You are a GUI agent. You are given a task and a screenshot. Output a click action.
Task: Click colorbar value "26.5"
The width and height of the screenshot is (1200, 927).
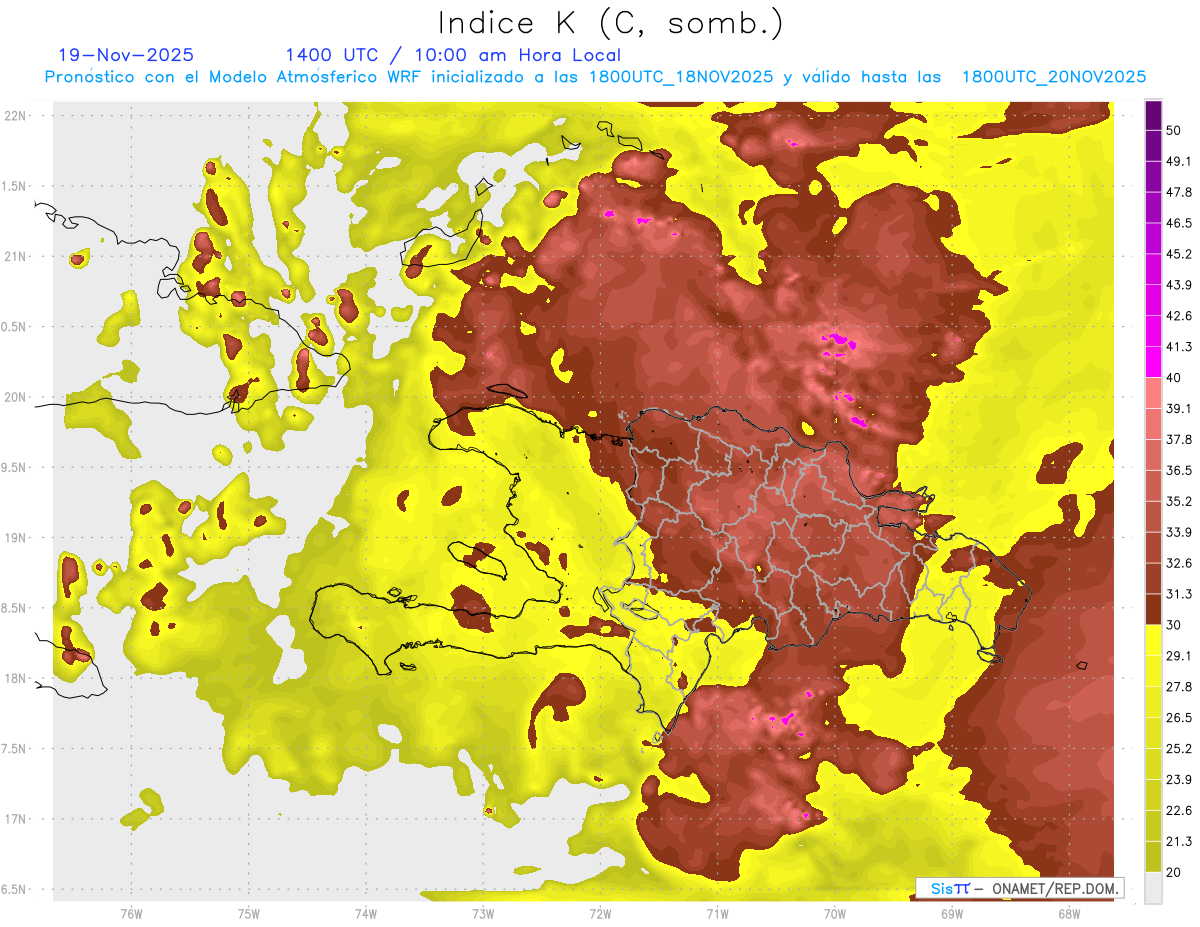1179,718
